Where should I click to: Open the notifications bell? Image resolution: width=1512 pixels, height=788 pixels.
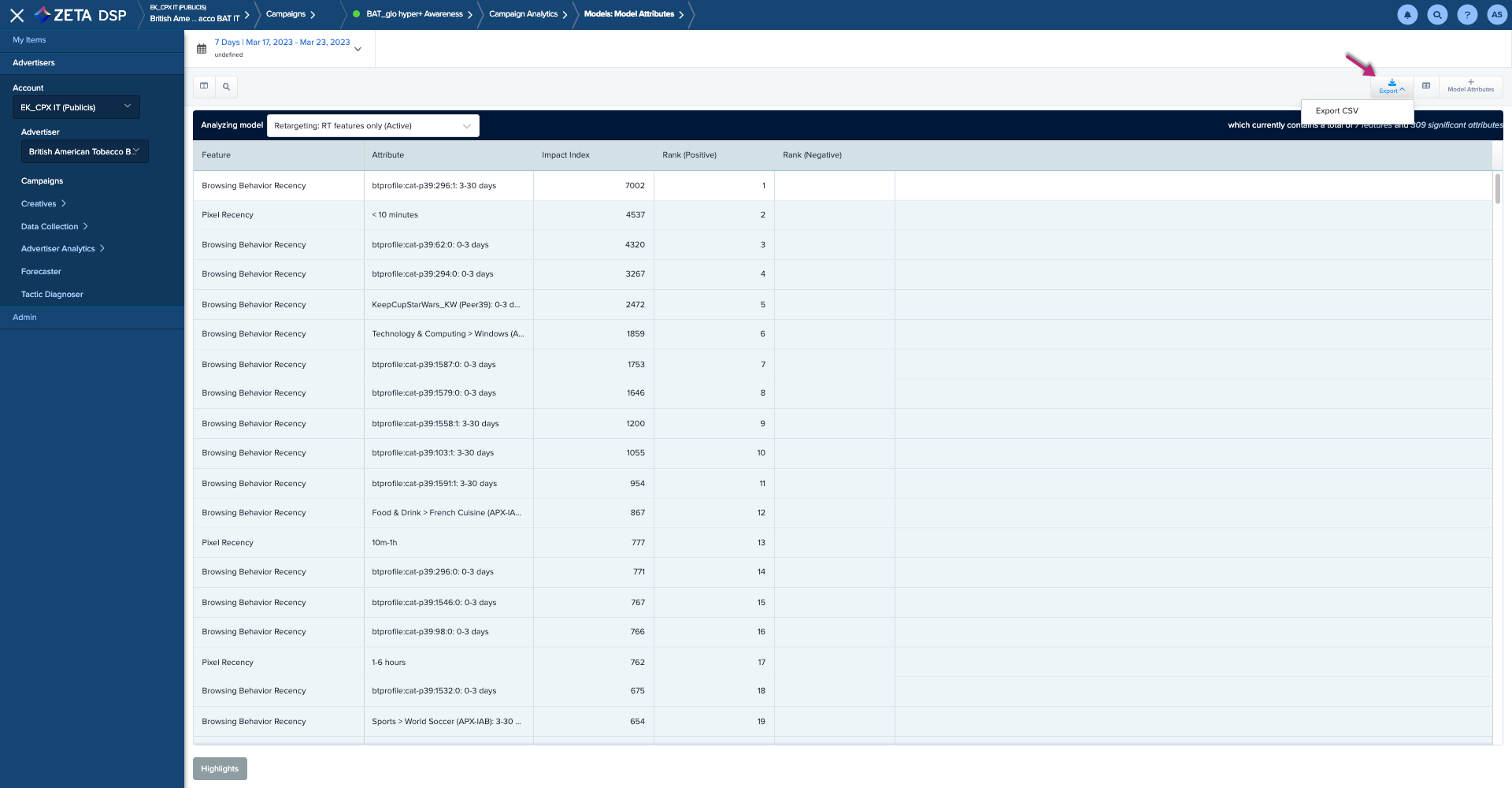pos(1407,15)
